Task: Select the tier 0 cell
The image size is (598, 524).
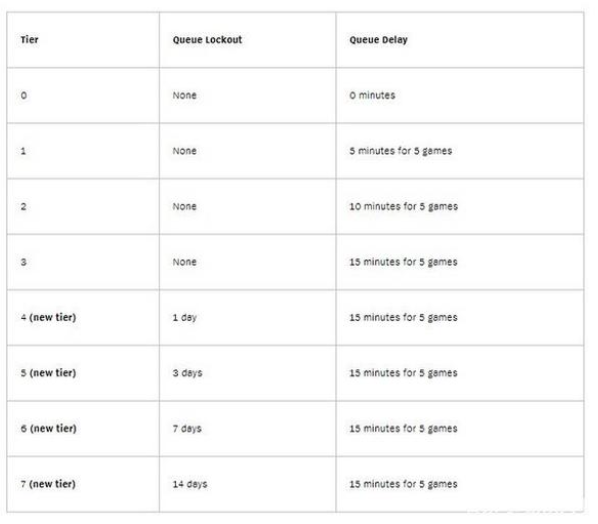Action: [83, 95]
